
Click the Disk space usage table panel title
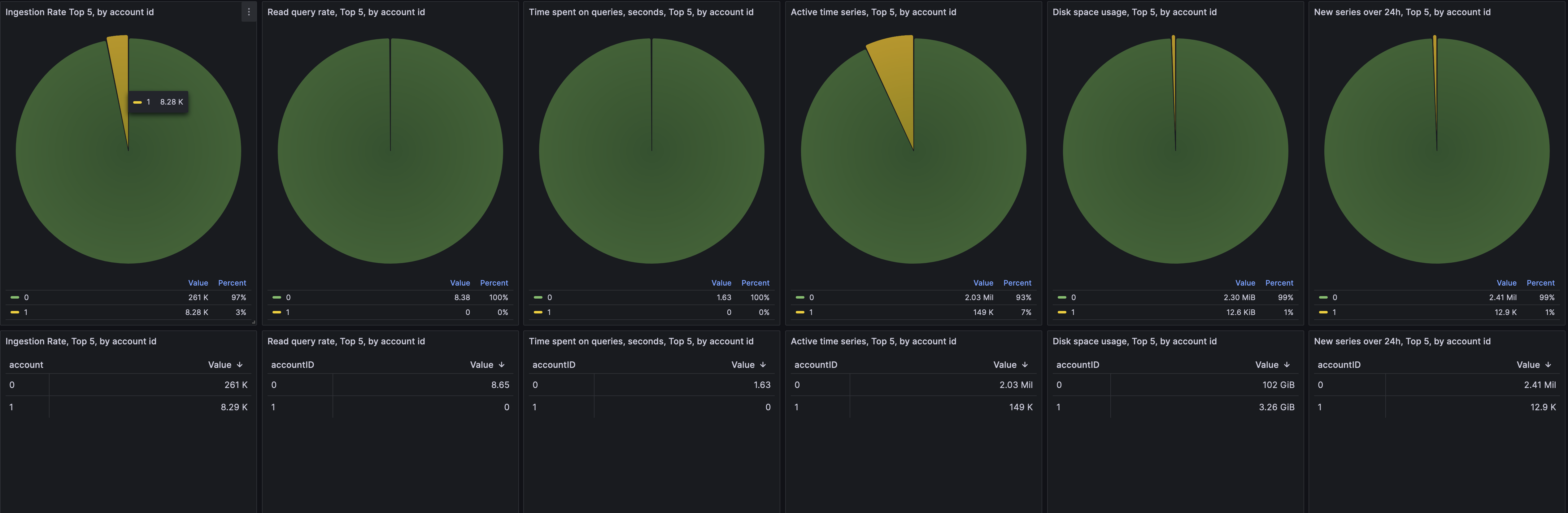tap(1134, 341)
